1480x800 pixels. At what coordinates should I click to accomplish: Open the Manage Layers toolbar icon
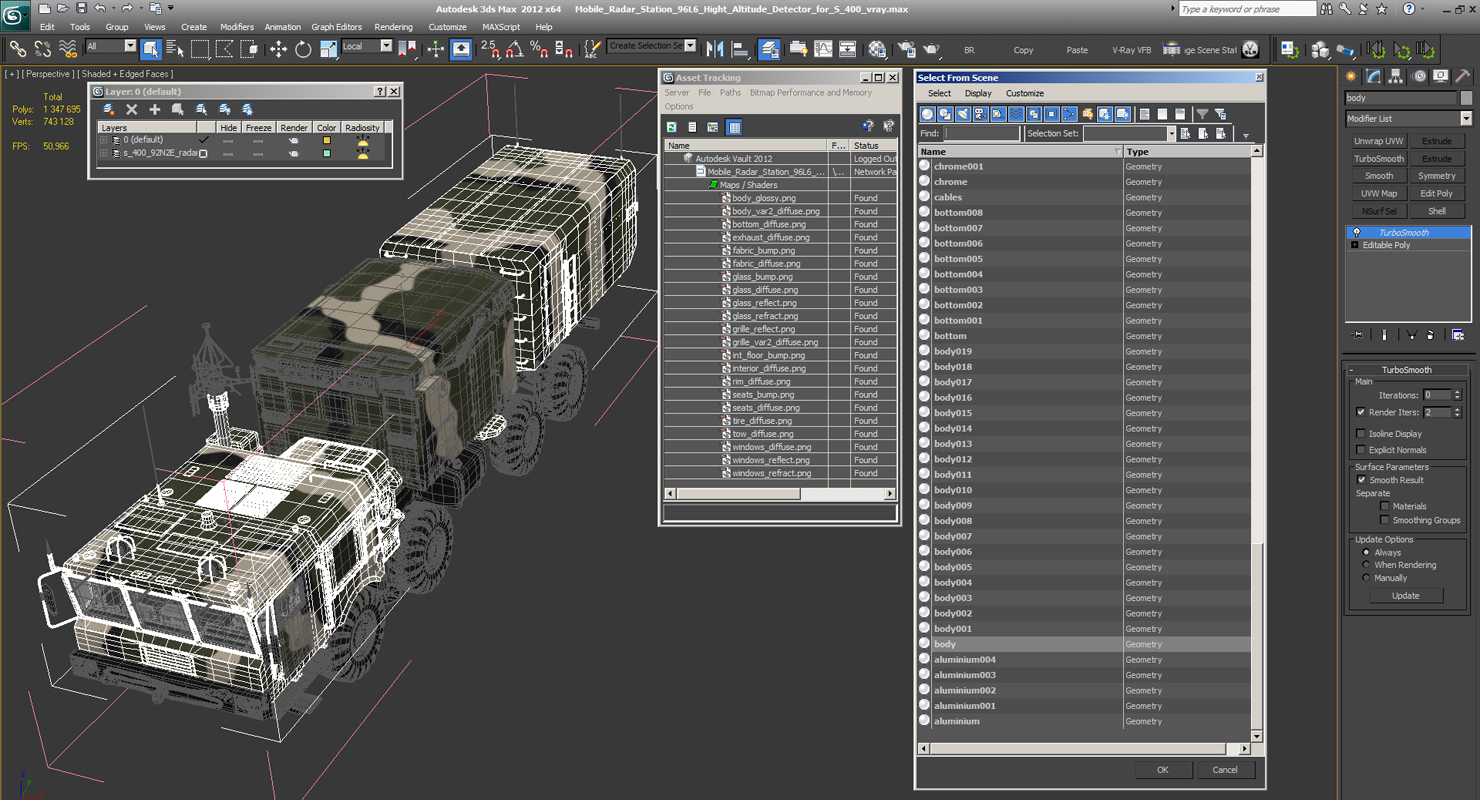pos(769,49)
